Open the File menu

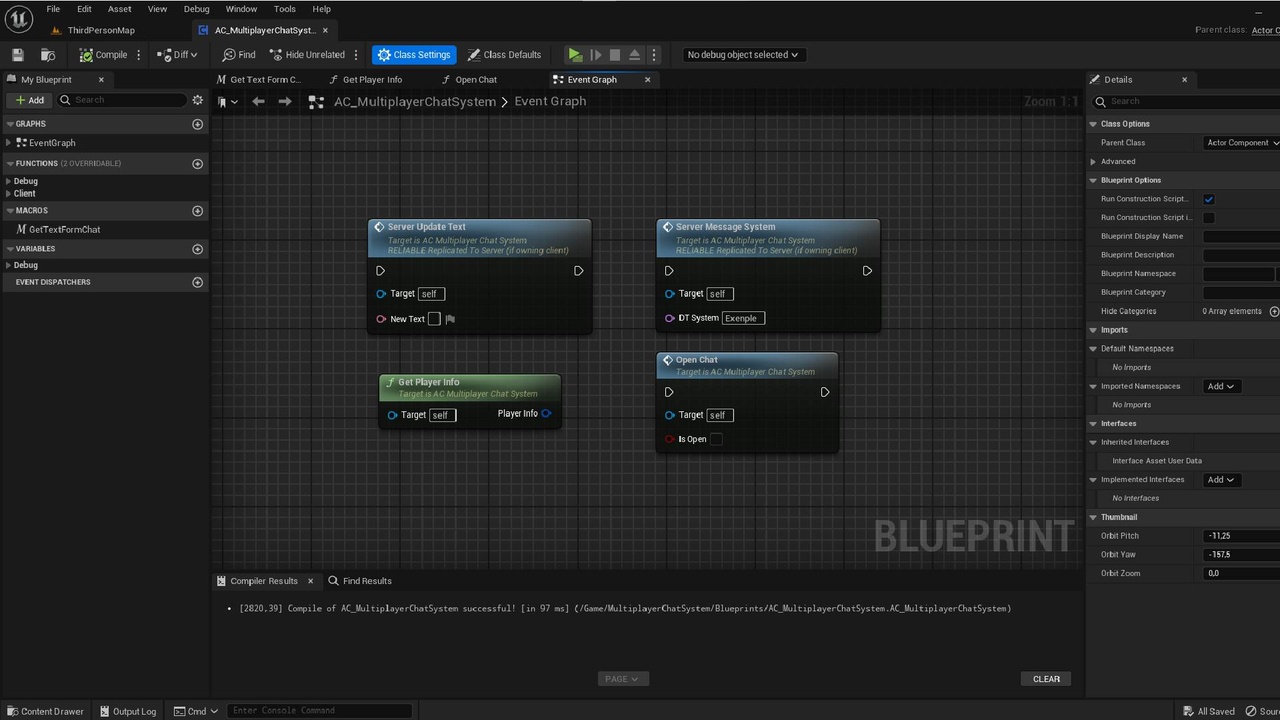(x=53, y=9)
